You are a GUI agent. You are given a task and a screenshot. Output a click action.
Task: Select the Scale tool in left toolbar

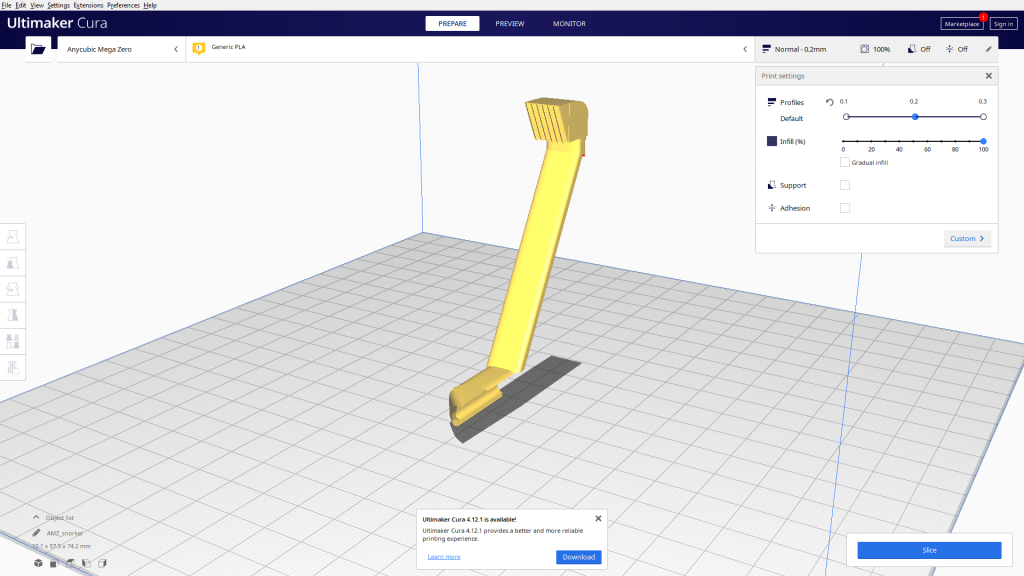(x=12, y=263)
